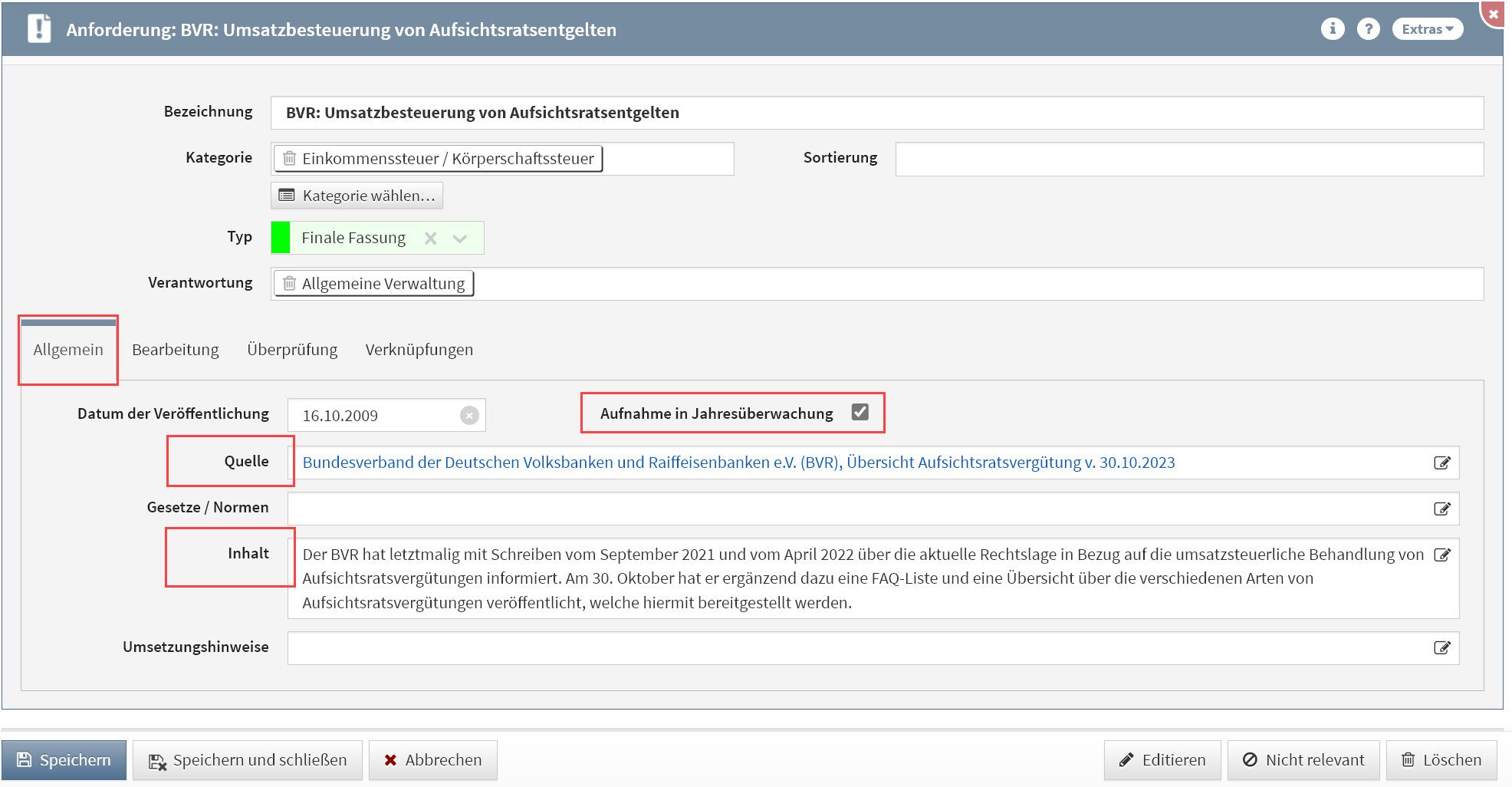Edit the Inhalt text via edit icon
1512x787 pixels.
coord(1441,555)
